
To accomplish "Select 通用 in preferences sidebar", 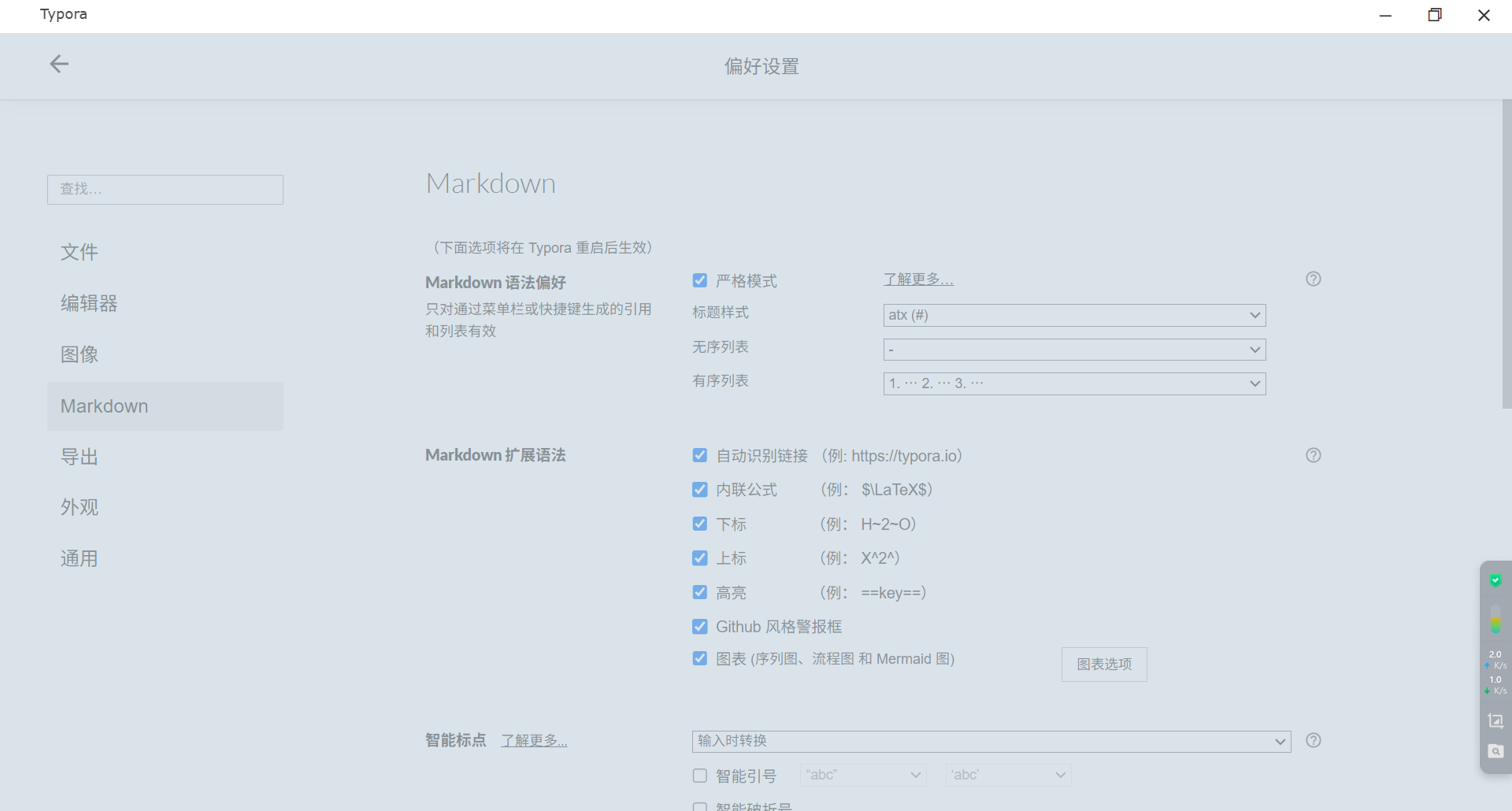I will coord(165,559).
